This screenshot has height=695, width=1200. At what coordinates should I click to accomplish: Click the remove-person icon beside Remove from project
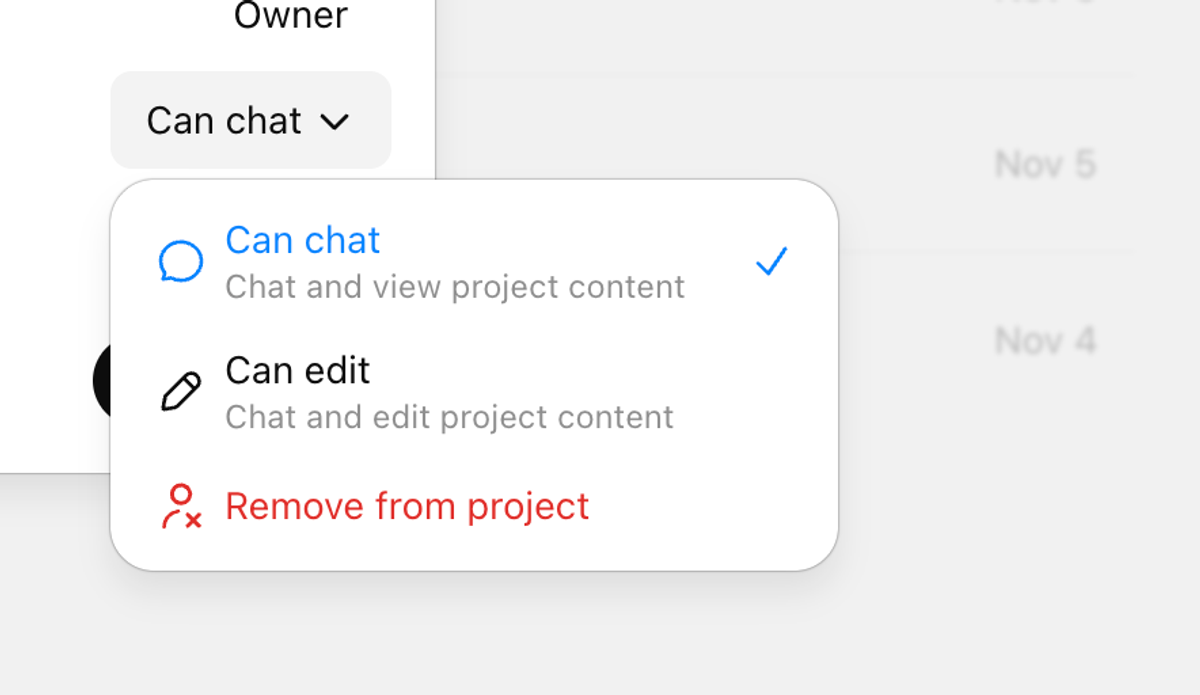[181, 506]
